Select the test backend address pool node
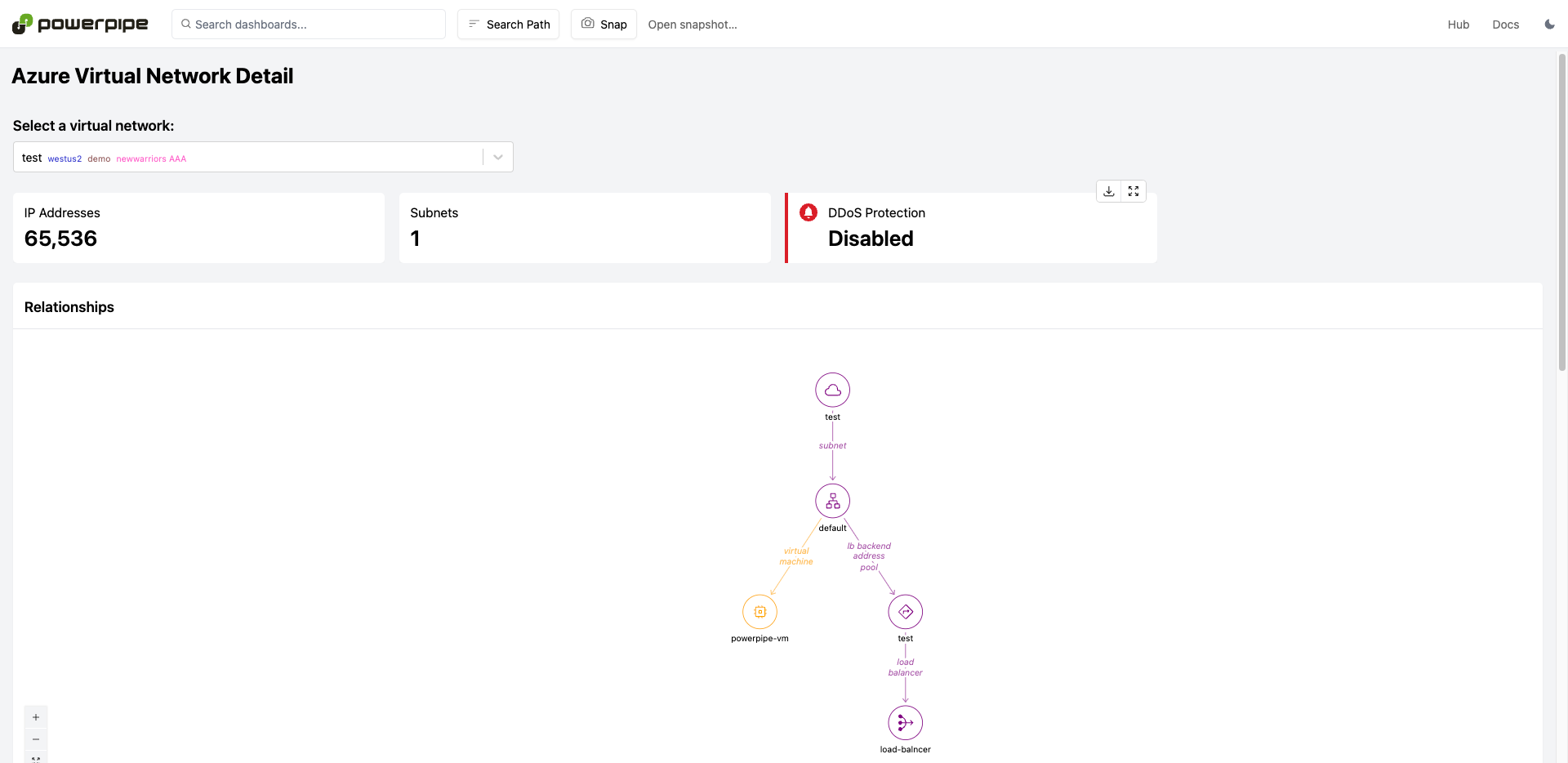The width and height of the screenshot is (1568, 763). (905, 612)
